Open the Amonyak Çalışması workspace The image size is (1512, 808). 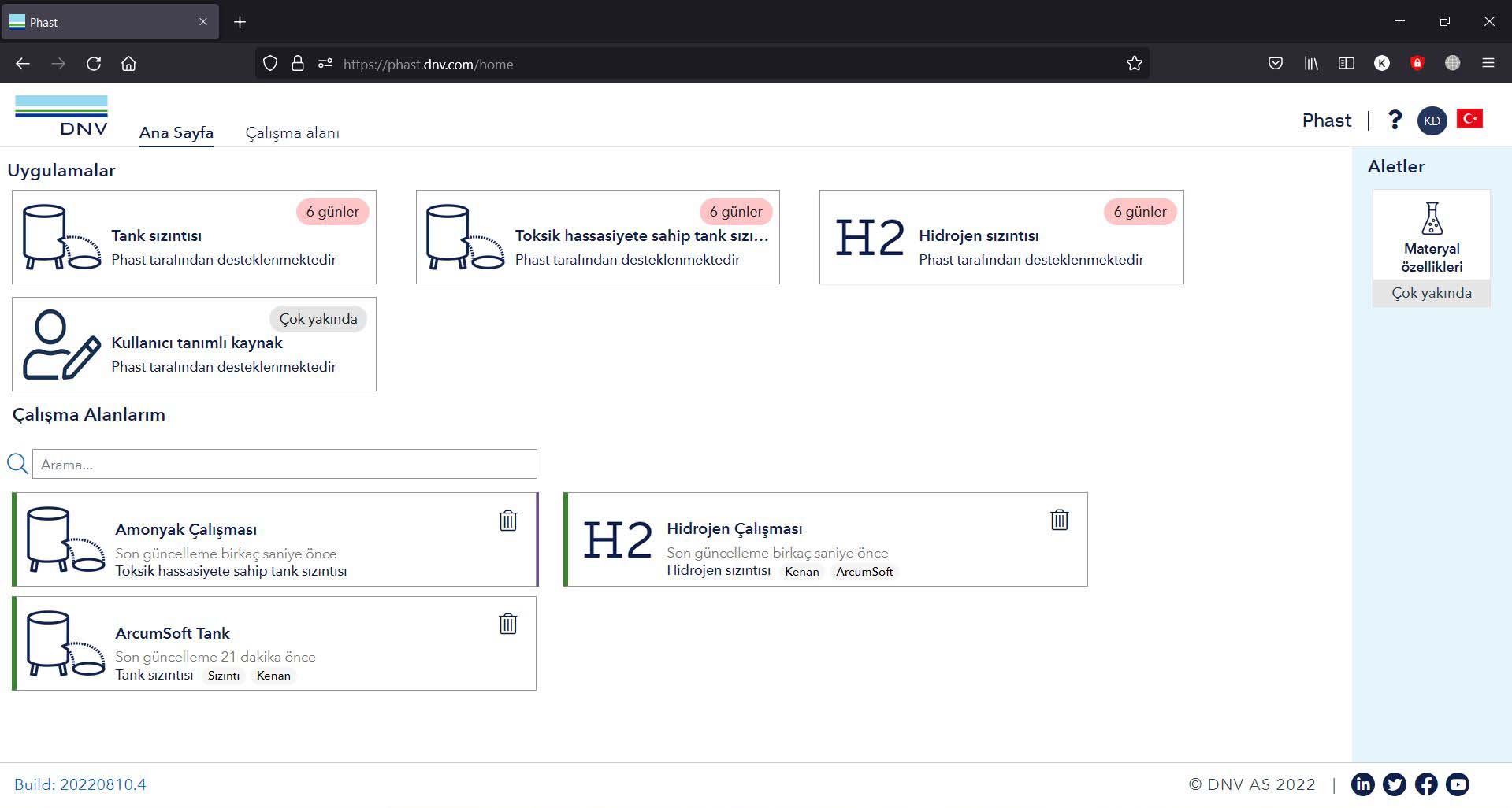click(x=275, y=539)
